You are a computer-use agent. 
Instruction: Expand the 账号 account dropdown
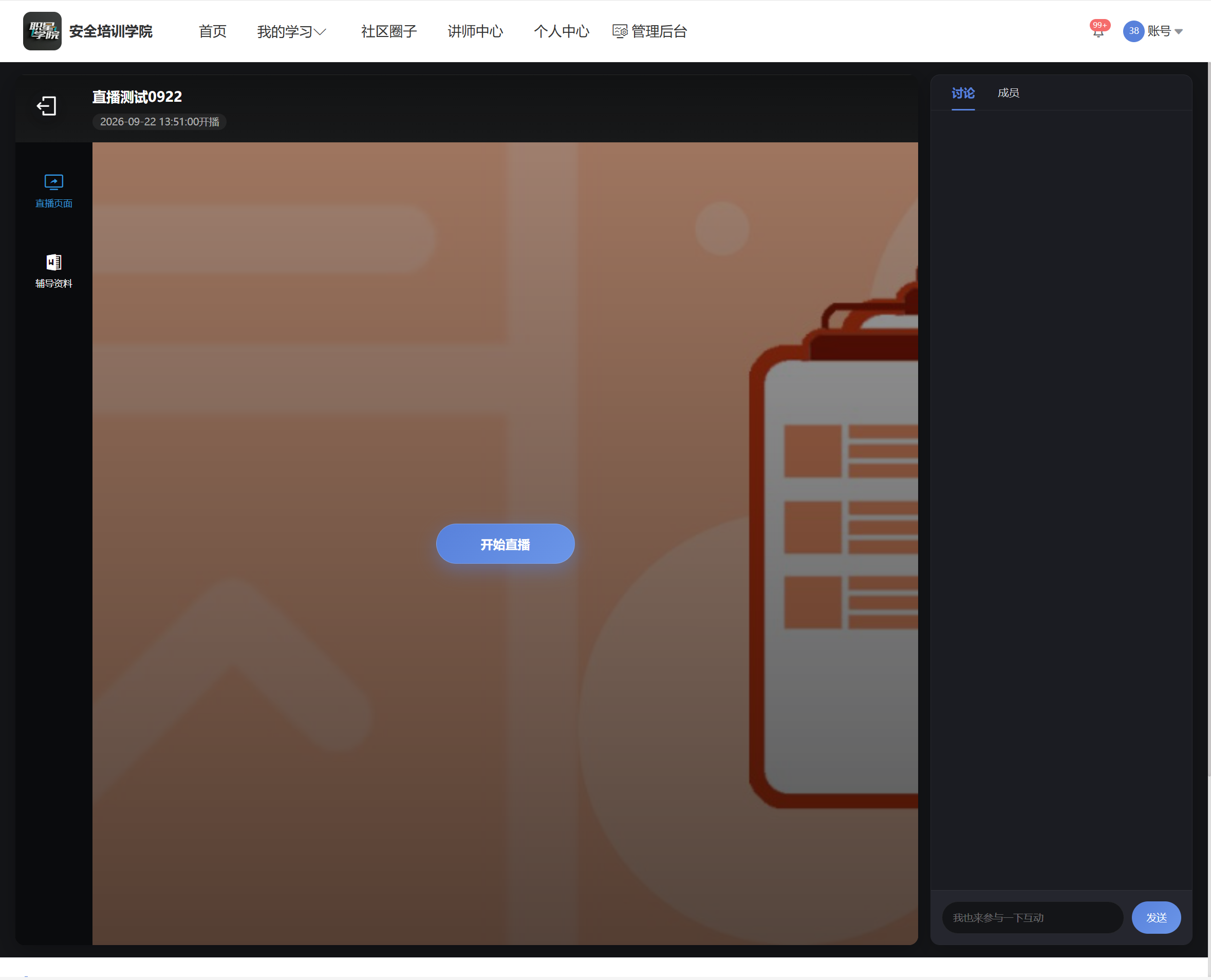click(x=1165, y=31)
